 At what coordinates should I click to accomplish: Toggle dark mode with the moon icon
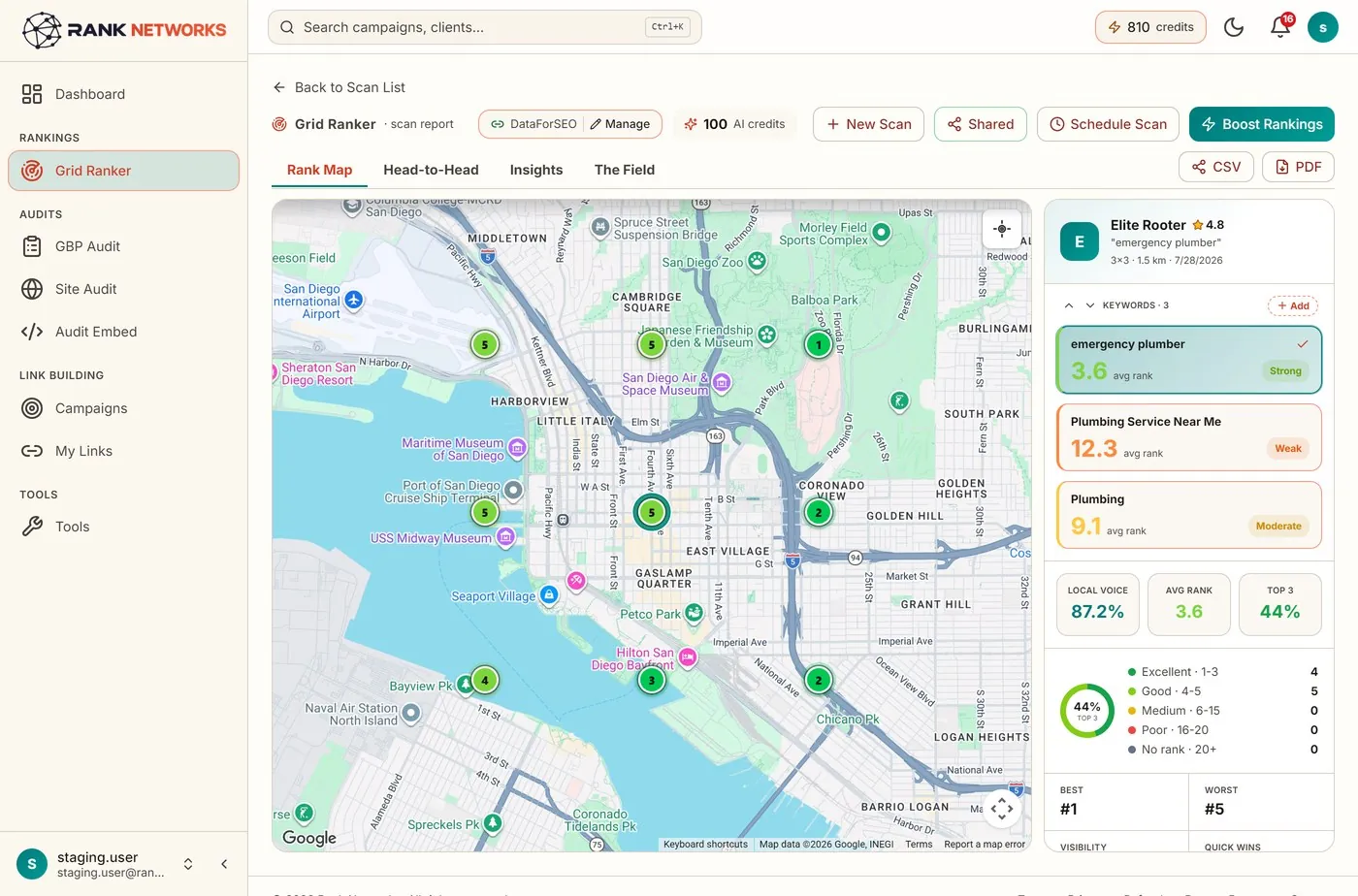pos(1234,27)
